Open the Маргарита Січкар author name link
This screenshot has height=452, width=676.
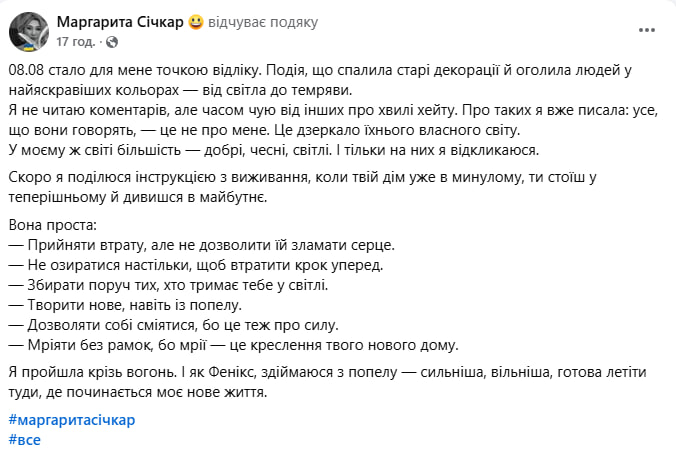(121, 22)
